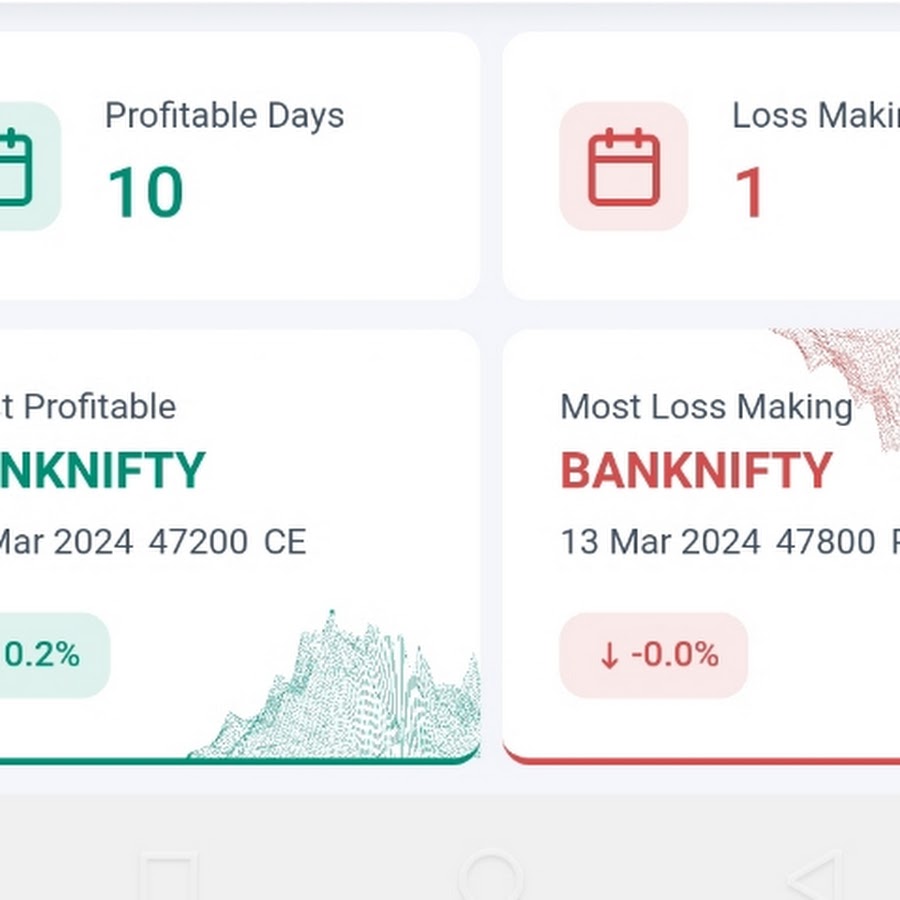Tap the red Loss Making calendar icon
The image size is (900, 900).
[x=624, y=167]
